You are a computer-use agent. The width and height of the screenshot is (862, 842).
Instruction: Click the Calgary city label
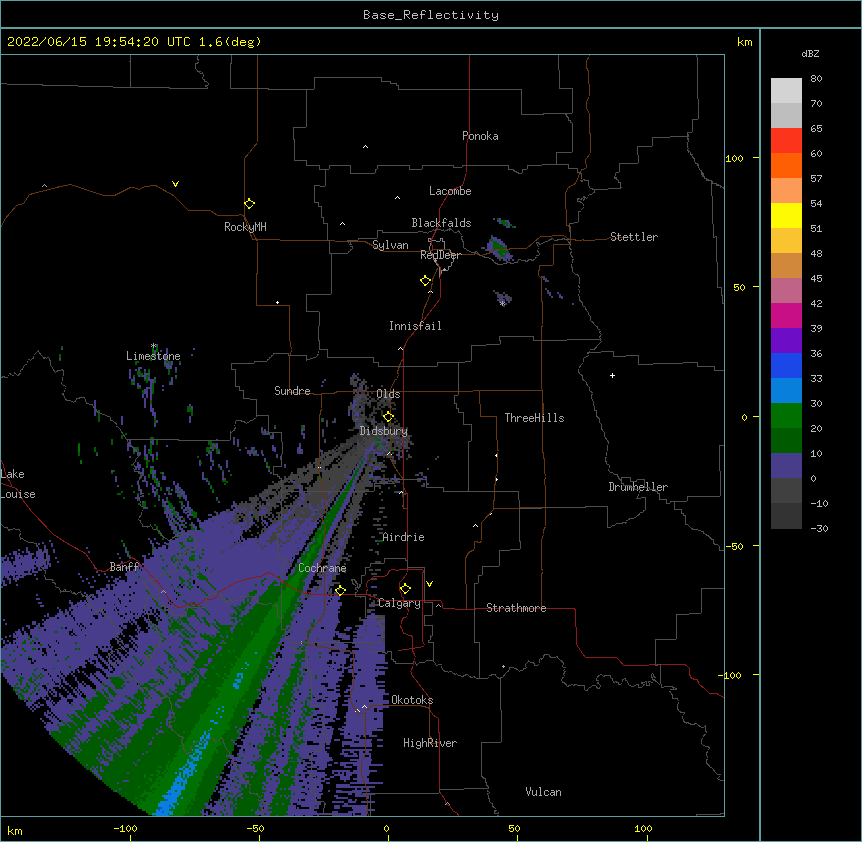tap(399, 603)
